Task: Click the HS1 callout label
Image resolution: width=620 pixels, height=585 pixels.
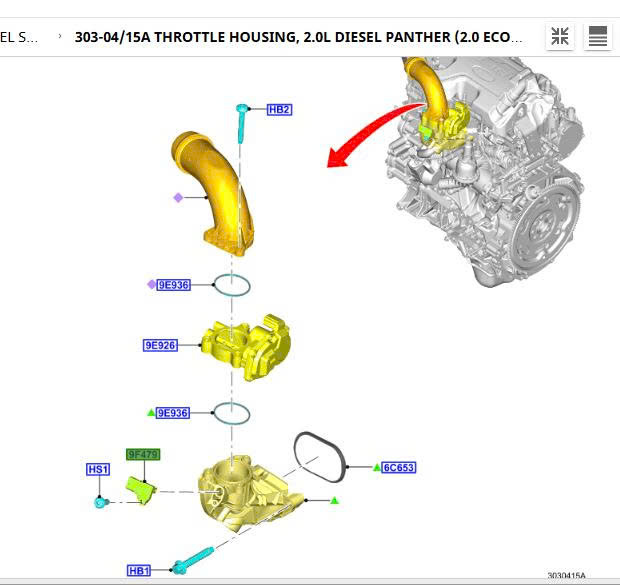Action: (x=97, y=469)
